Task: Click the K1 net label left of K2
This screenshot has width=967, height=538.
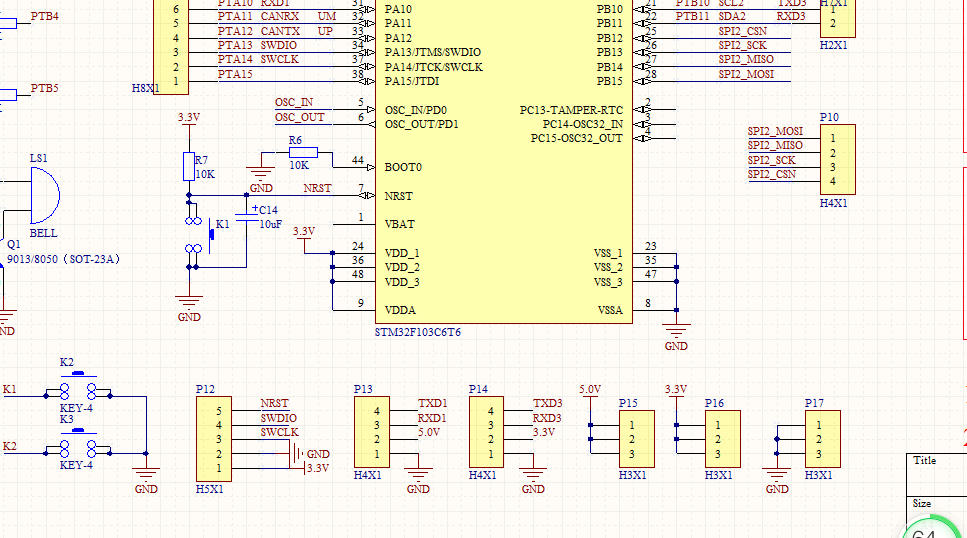Action: pos(10,389)
